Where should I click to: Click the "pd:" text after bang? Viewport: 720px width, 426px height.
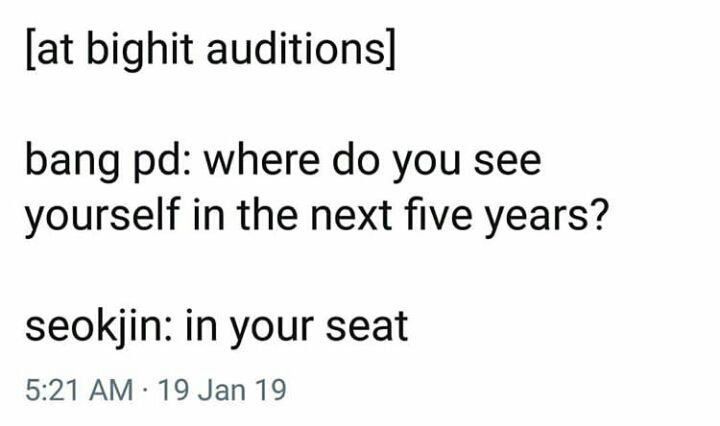[x=159, y=163]
